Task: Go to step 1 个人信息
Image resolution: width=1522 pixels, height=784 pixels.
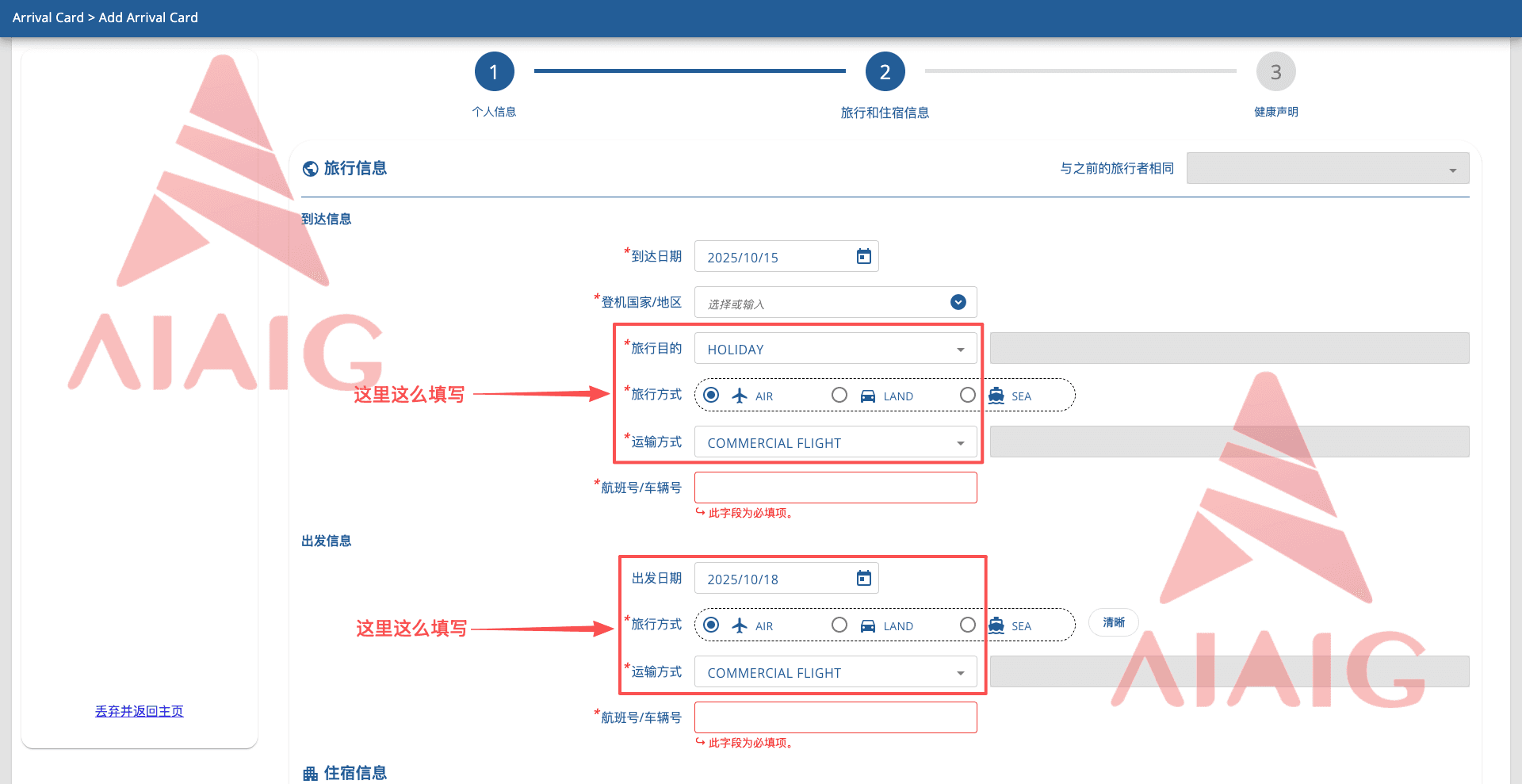Action: [x=495, y=72]
